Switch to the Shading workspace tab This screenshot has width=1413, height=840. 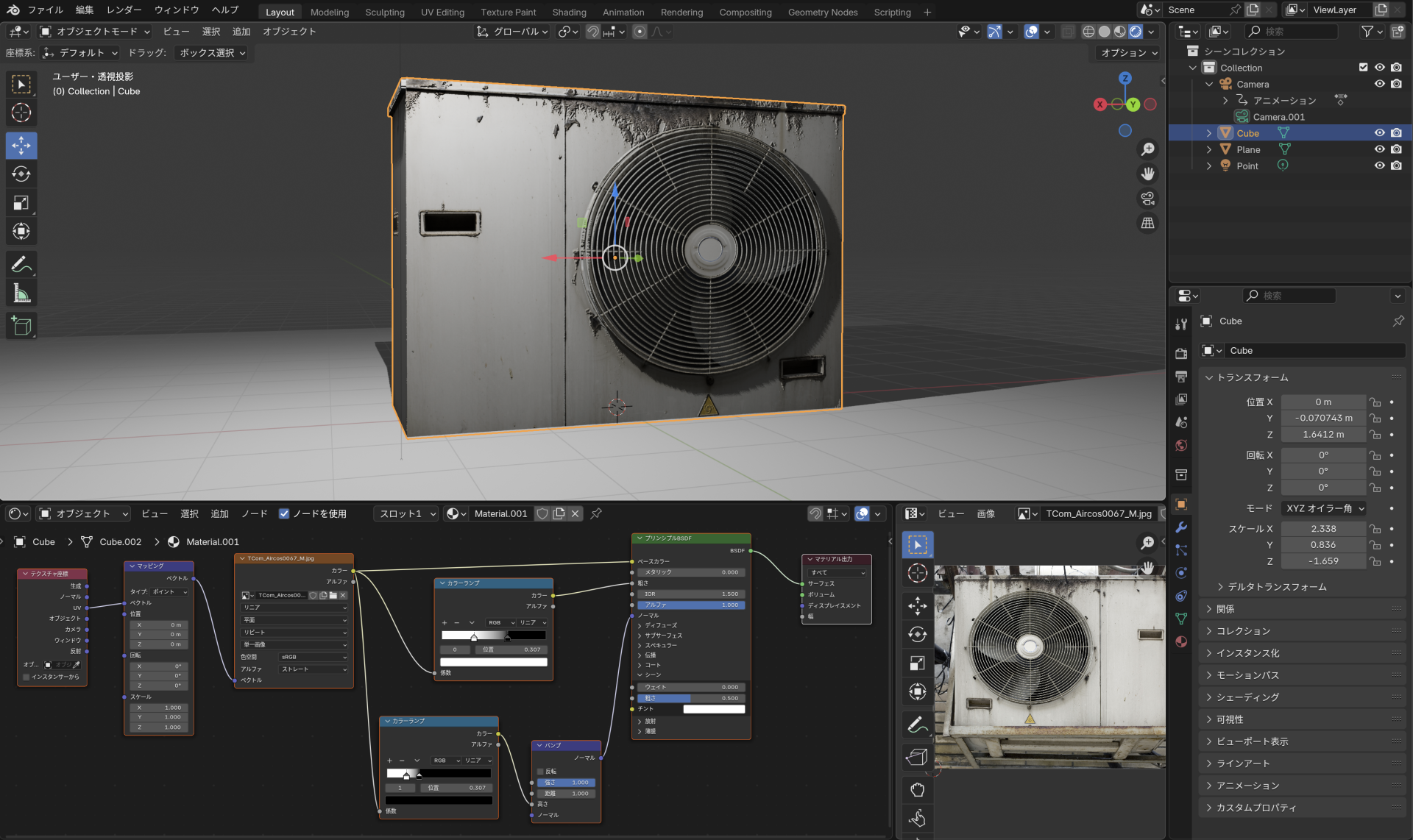[x=569, y=12]
